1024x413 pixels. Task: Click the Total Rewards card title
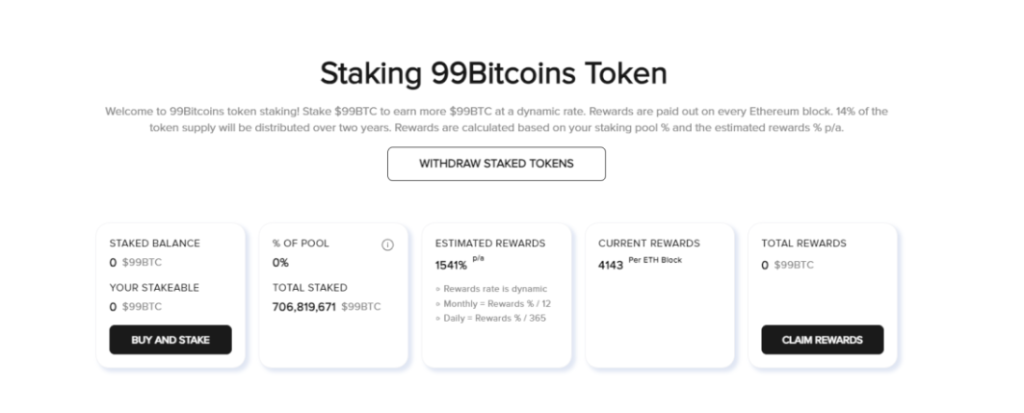tap(804, 243)
